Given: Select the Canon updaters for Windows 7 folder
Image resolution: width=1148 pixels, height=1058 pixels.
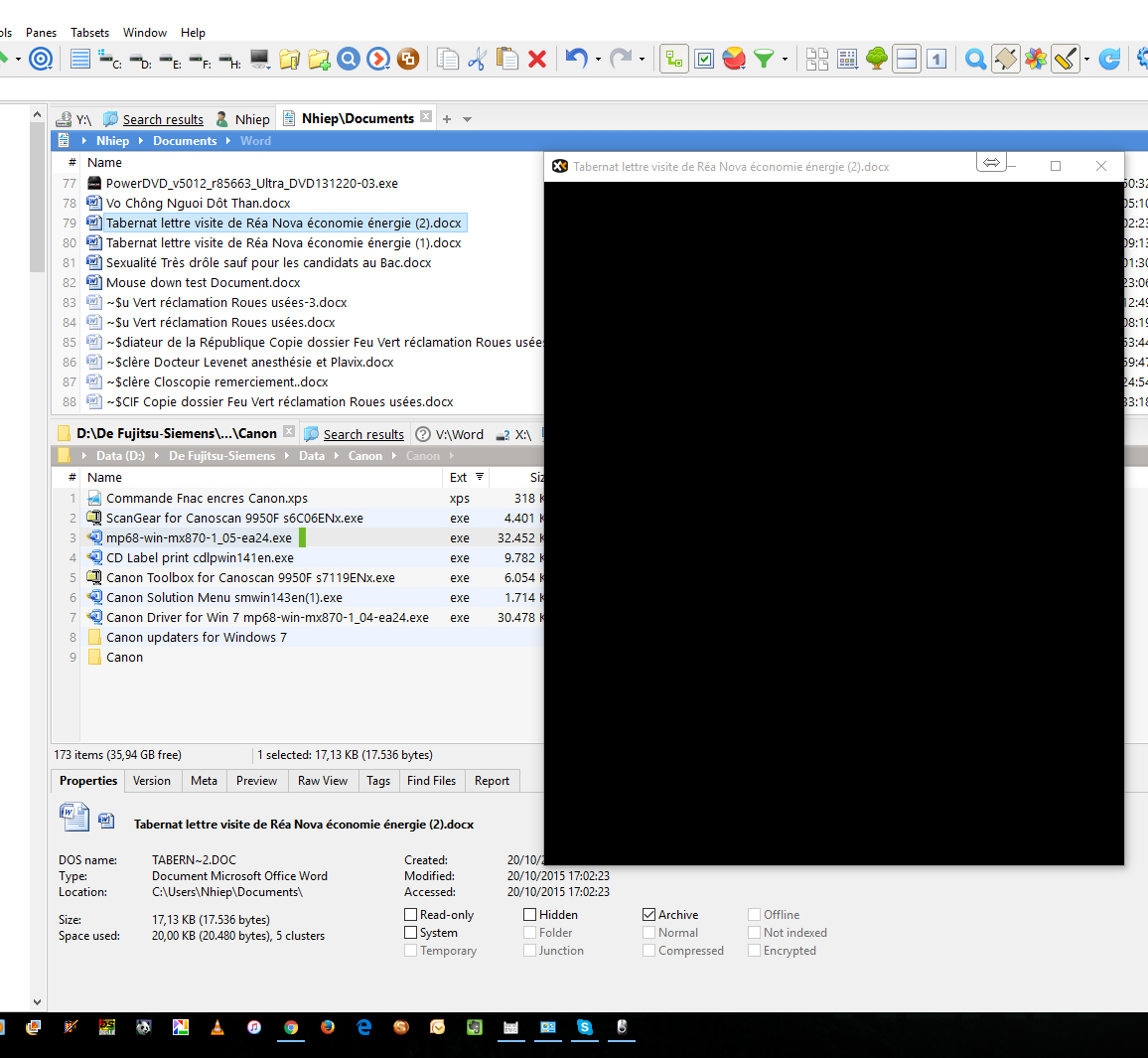Looking at the screenshot, I should (x=196, y=638).
